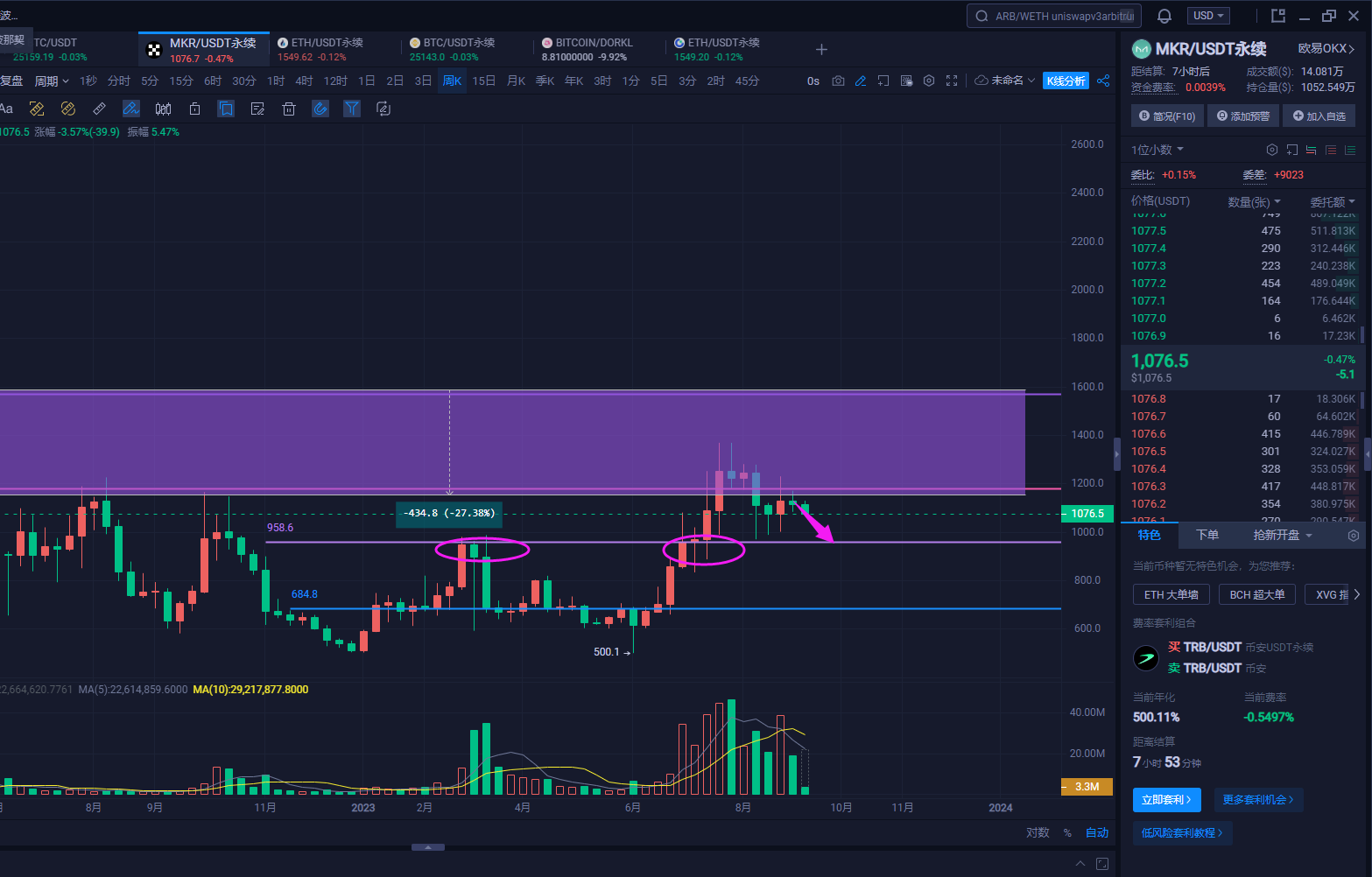Click the ETH 大单墙 recommendation button
This screenshot has height=877, width=1372.
tap(1171, 594)
